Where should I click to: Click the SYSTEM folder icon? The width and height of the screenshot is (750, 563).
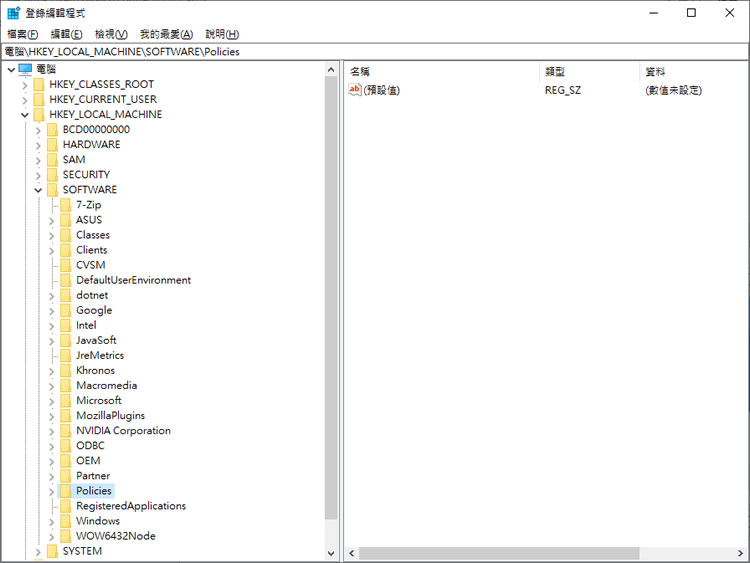click(53, 552)
